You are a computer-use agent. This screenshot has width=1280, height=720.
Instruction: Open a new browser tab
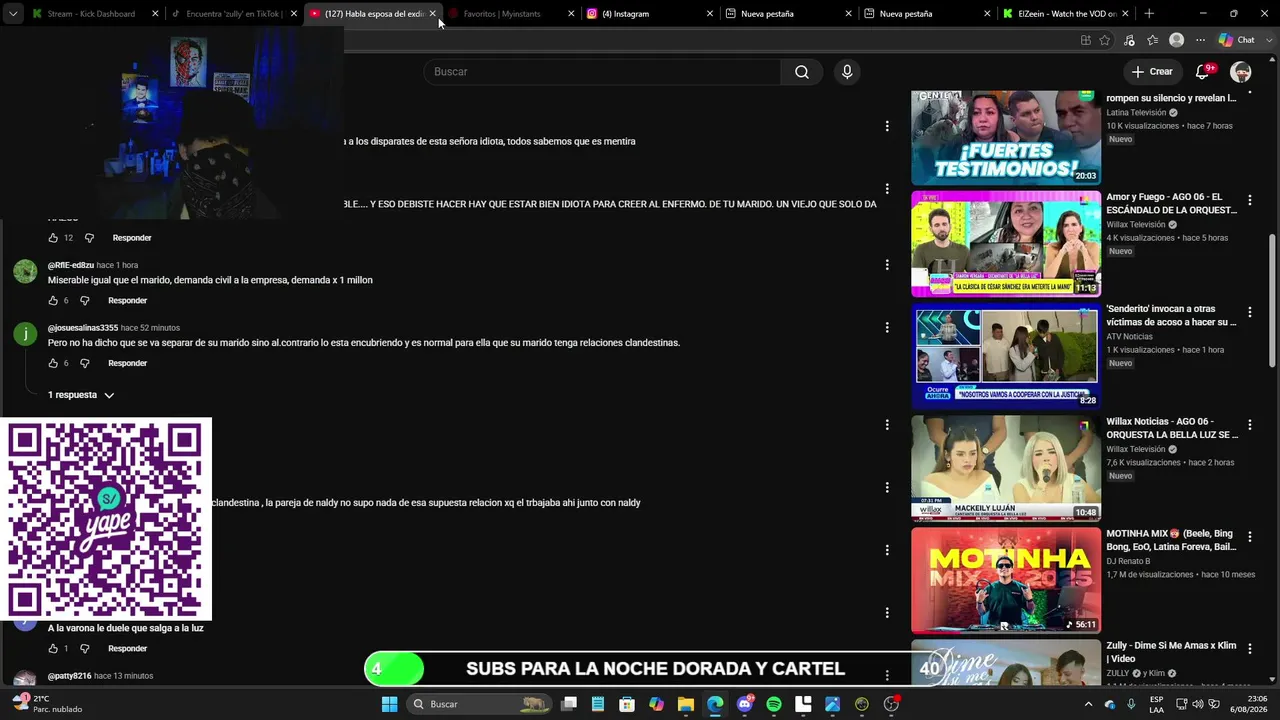point(1149,14)
